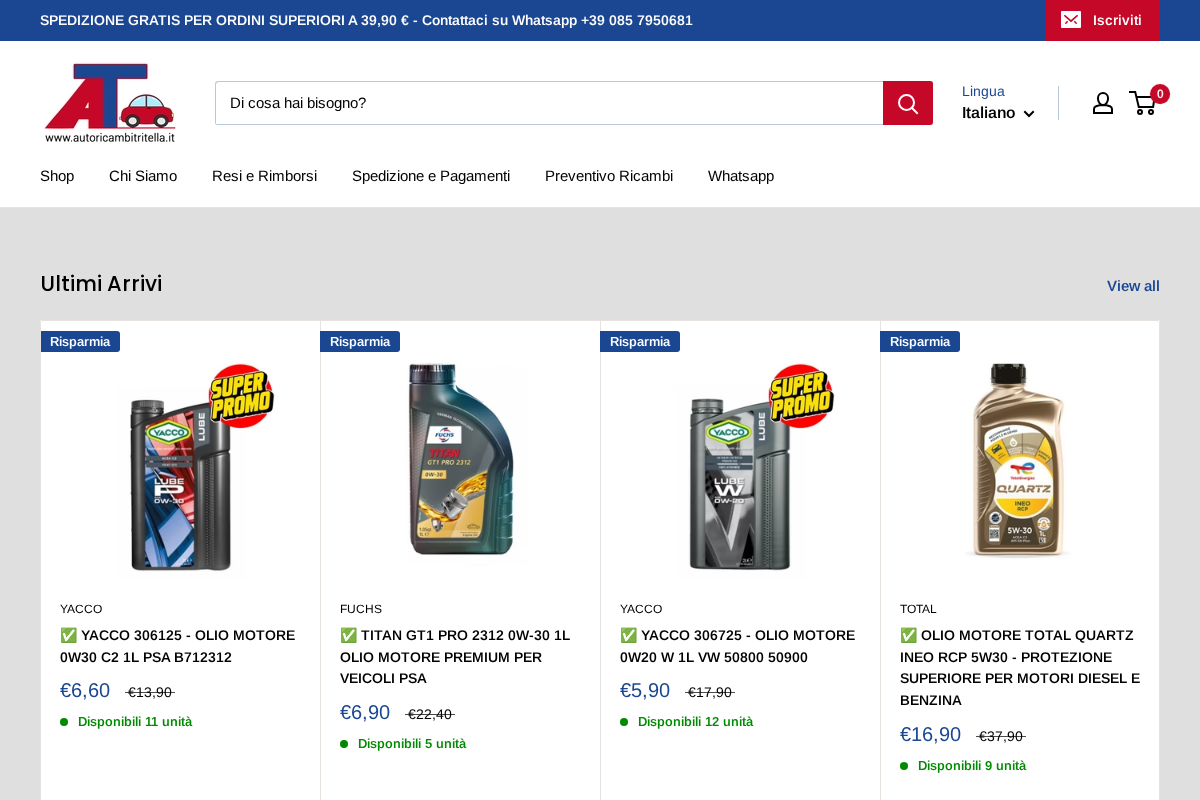Click the TOTAL QUARTZ INEO bottle image
The height and width of the screenshot is (800, 1200).
1019,460
